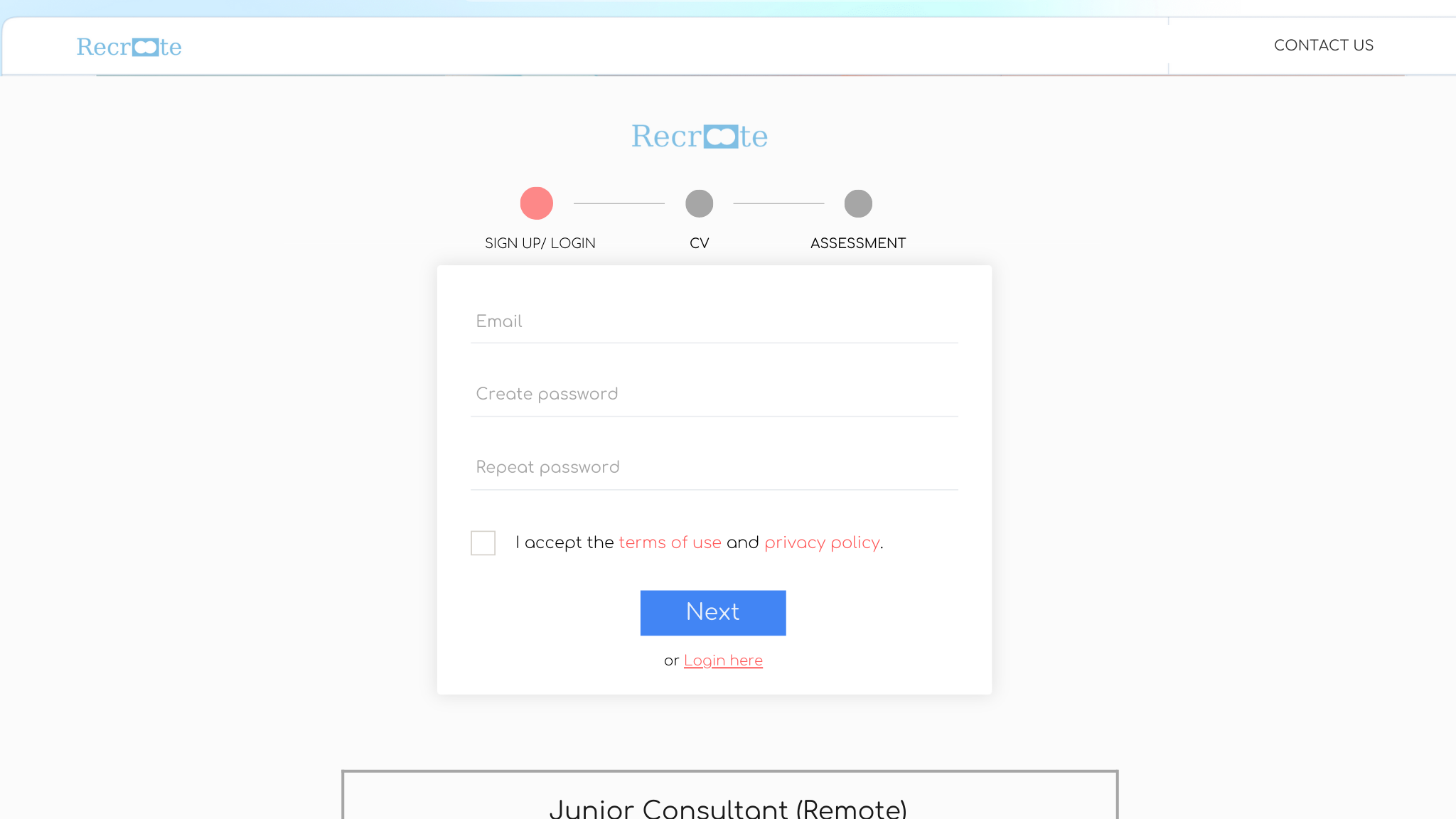Open the terms of use link
This screenshot has height=819, width=1456.
[670, 542]
